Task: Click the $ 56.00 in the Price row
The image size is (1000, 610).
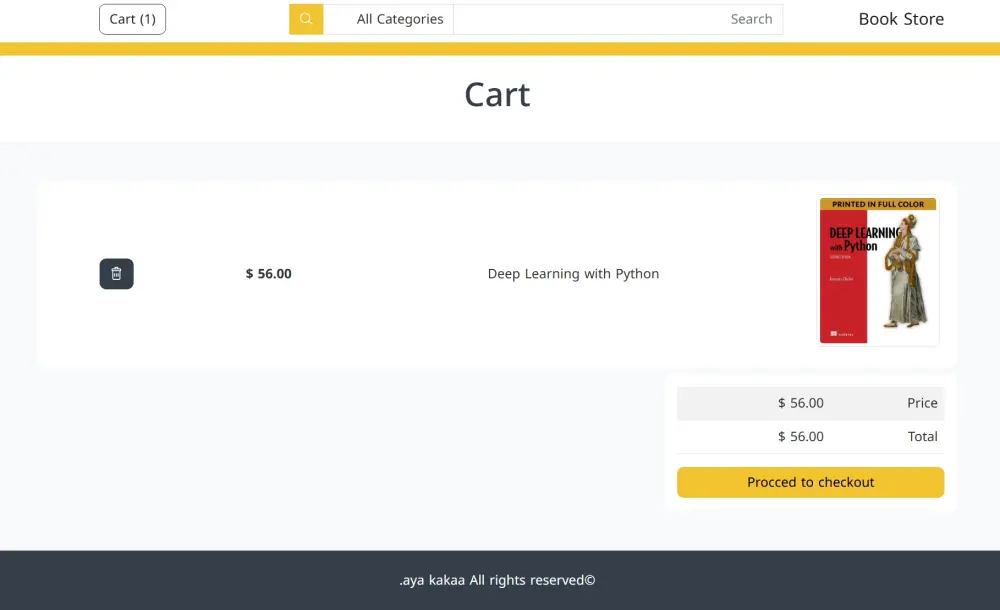Action: pyautogui.click(x=800, y=403)
